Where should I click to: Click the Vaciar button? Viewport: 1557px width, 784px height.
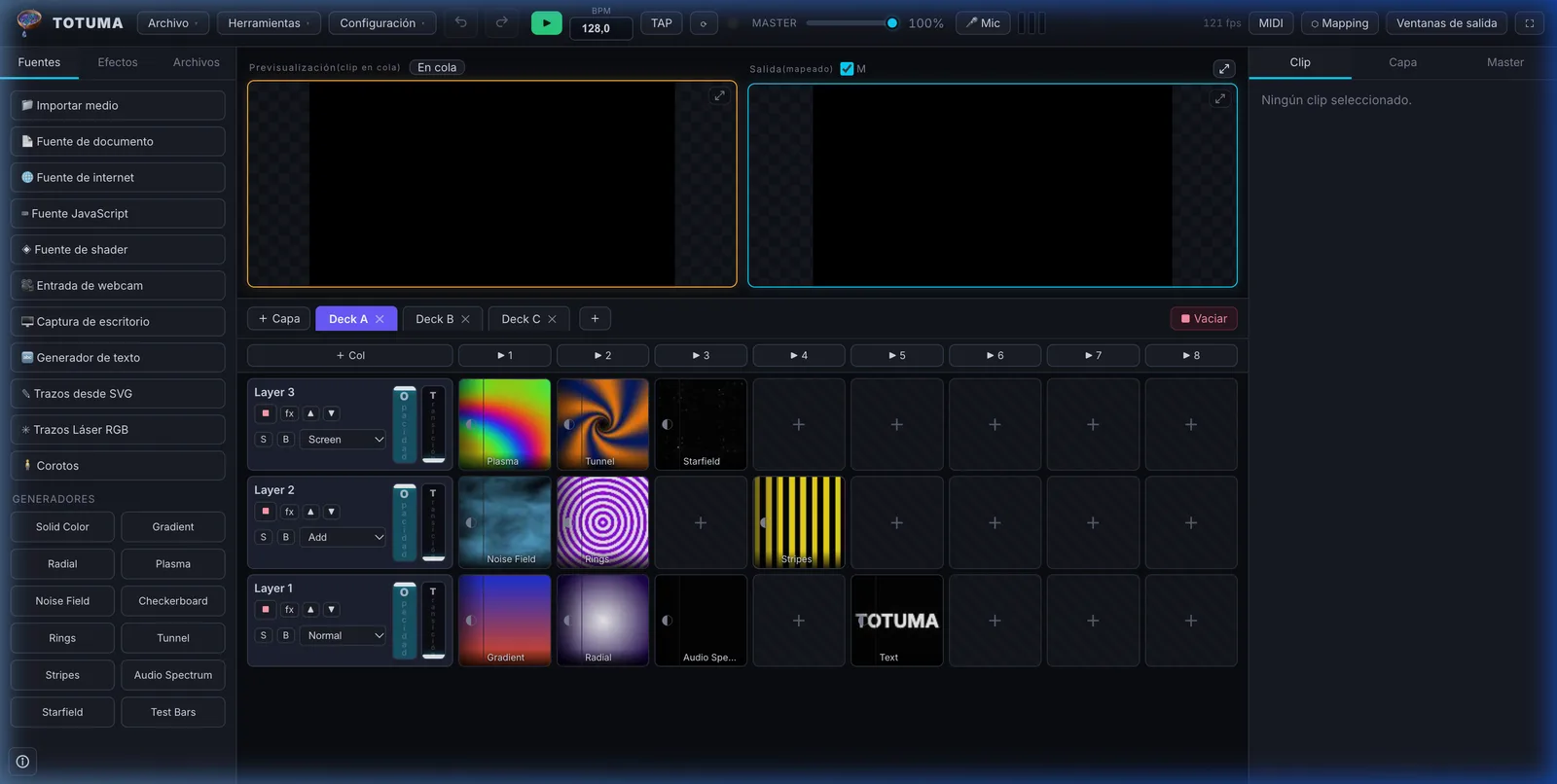(1204, 318)
